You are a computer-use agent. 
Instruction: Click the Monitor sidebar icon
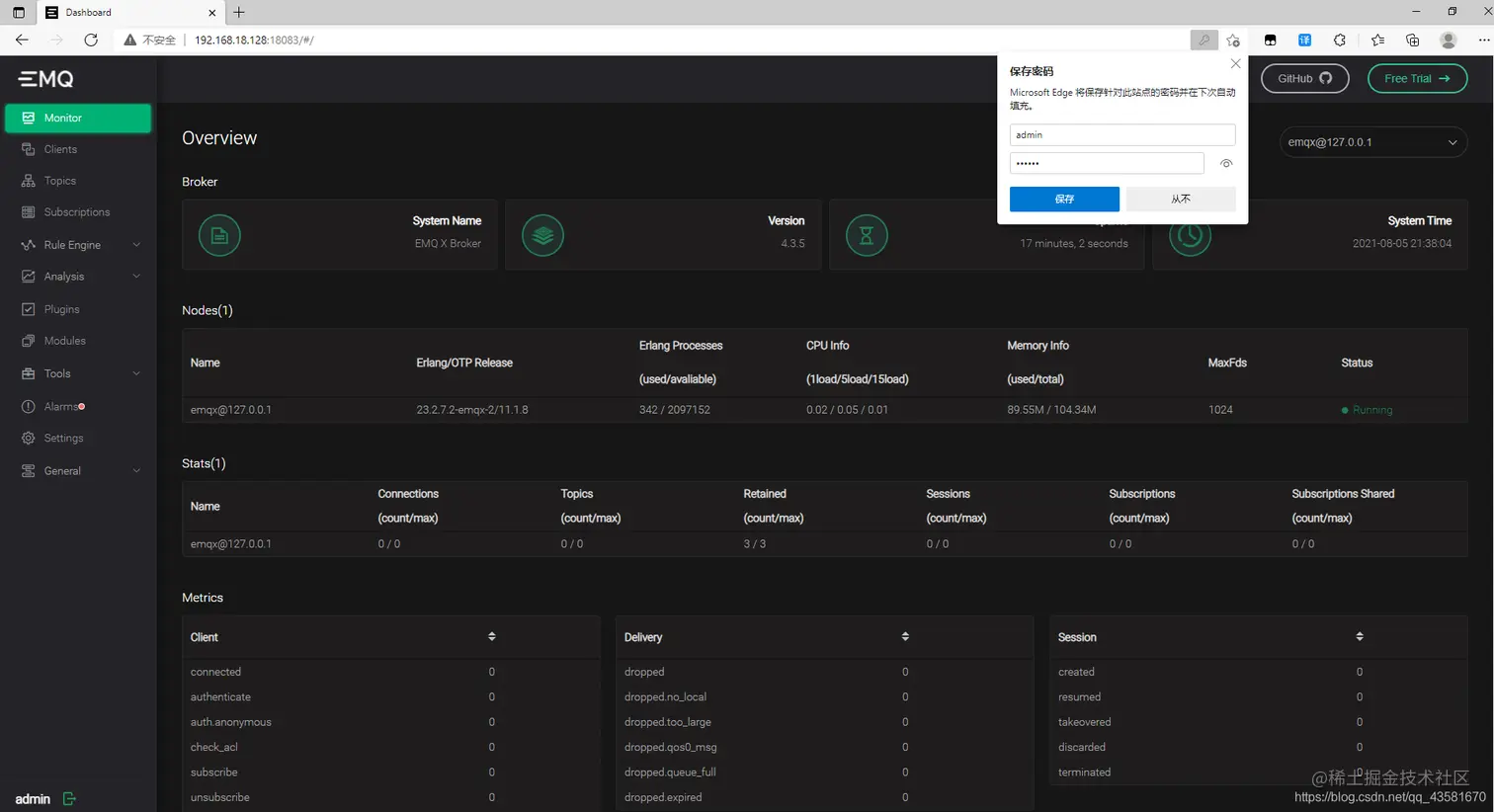coord(28,118)
